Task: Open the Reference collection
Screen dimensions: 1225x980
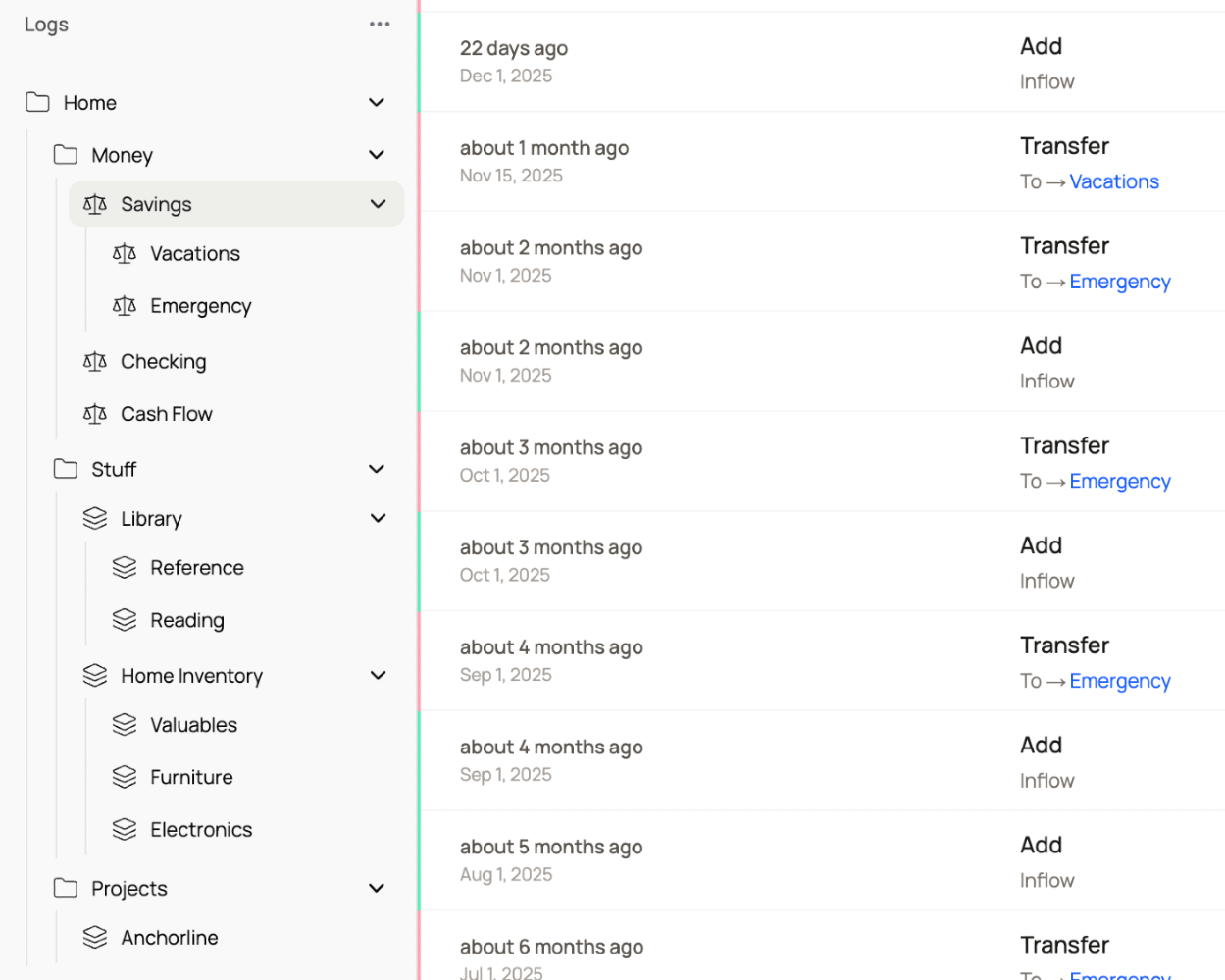Action: click(x=197, y=567)
